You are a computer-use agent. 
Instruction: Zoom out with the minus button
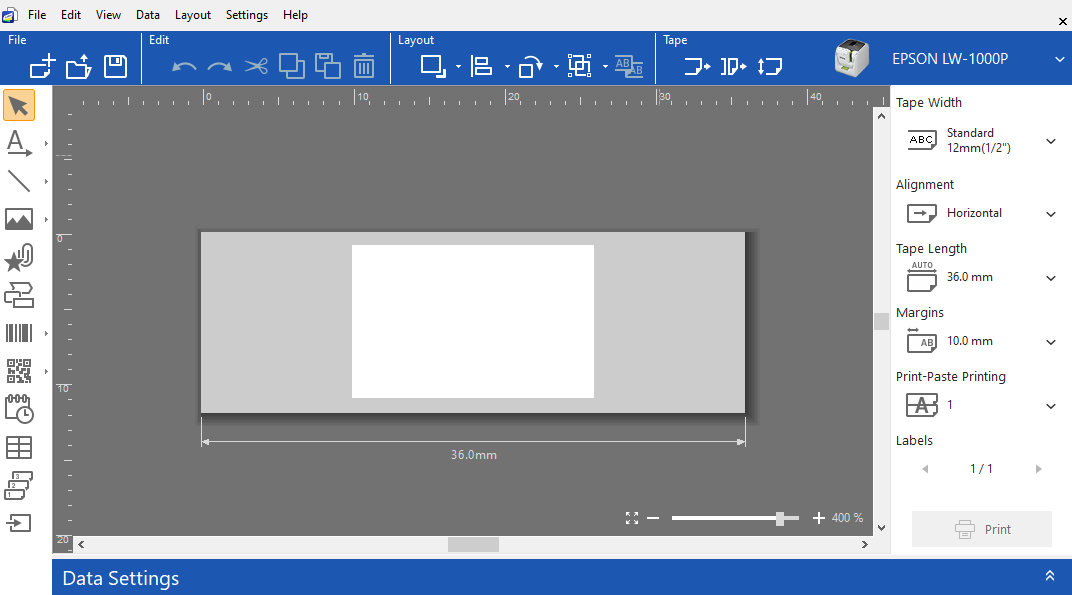coord(653,518)
